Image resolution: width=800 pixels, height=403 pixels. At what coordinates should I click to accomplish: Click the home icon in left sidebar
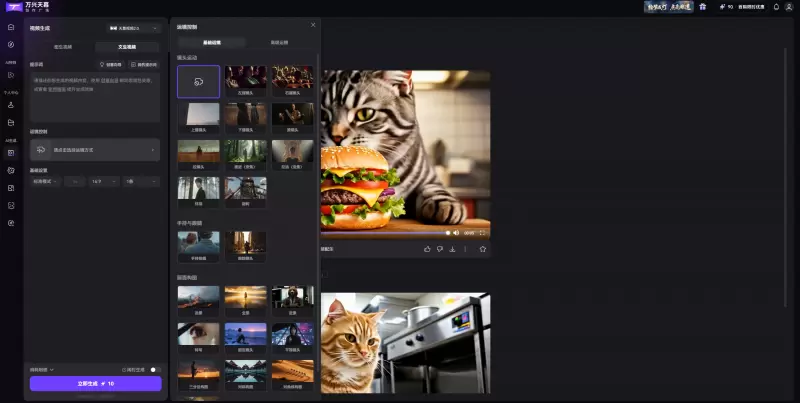10,27
